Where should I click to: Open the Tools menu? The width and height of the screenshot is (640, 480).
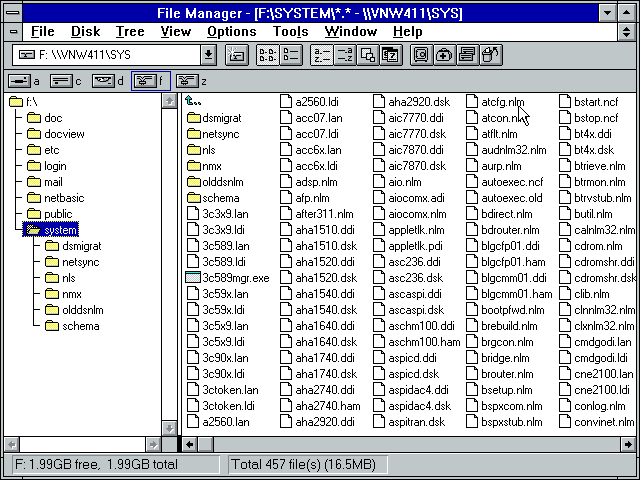[290, 32]
